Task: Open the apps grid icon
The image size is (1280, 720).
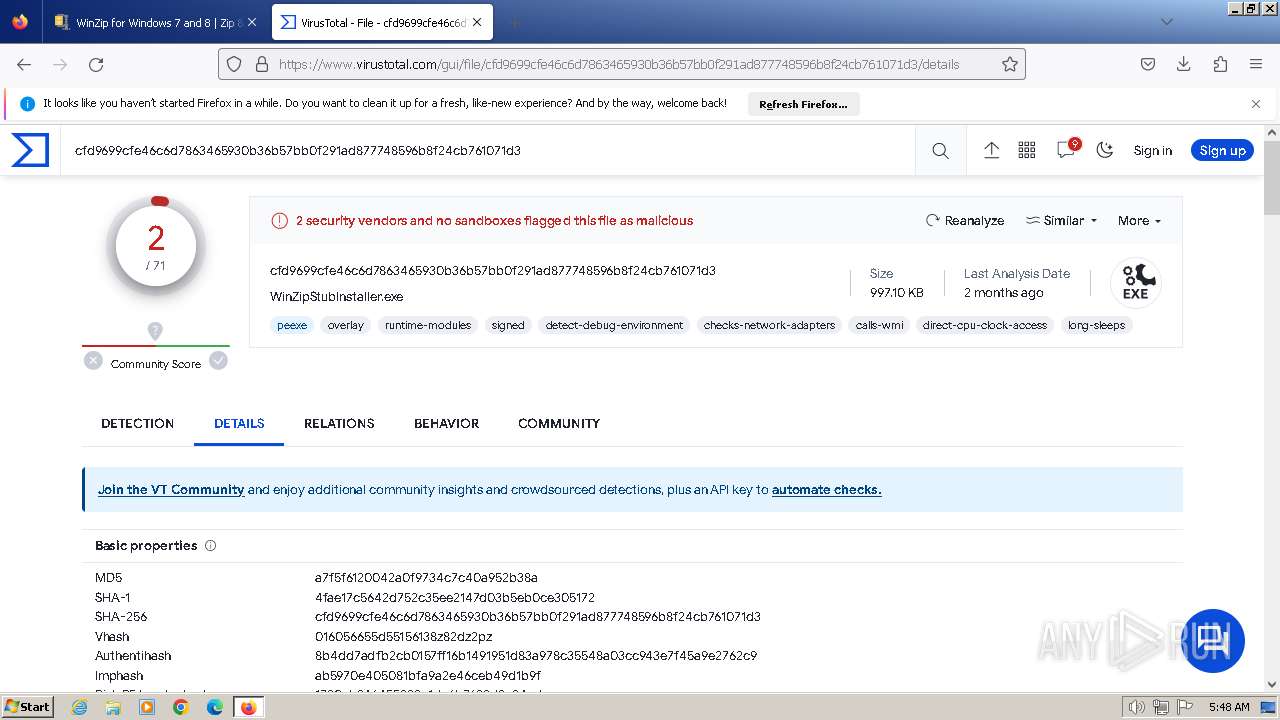Action: (1027, 150)
